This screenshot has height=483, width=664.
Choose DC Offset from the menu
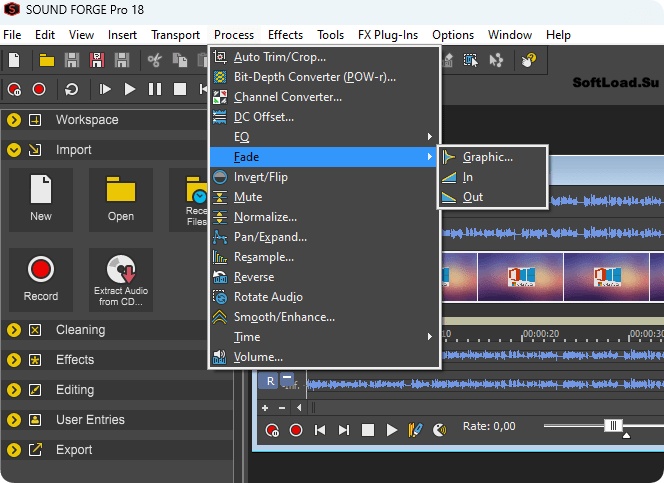[x=324, y=117]
